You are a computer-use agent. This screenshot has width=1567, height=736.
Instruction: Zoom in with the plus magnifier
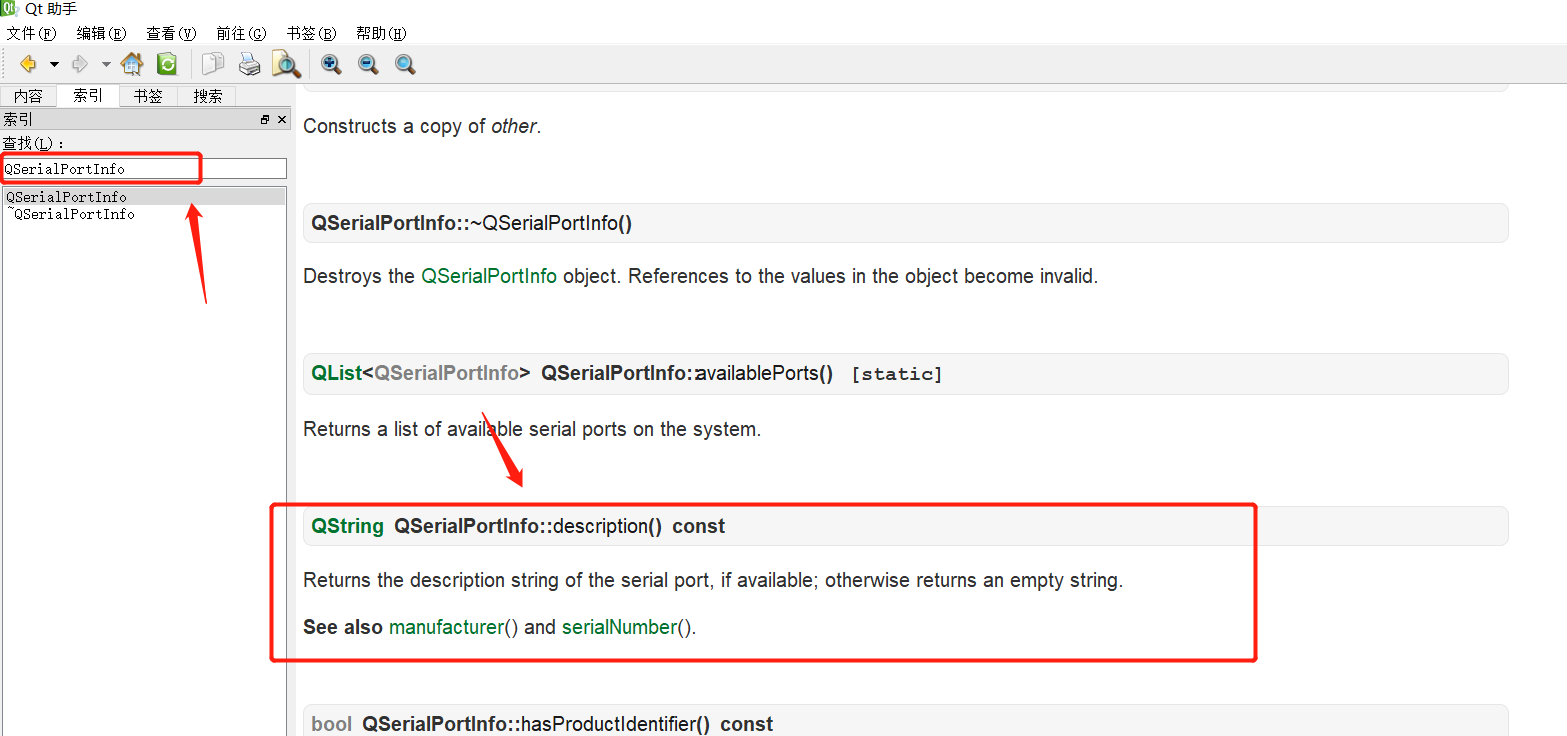(331, 64)
